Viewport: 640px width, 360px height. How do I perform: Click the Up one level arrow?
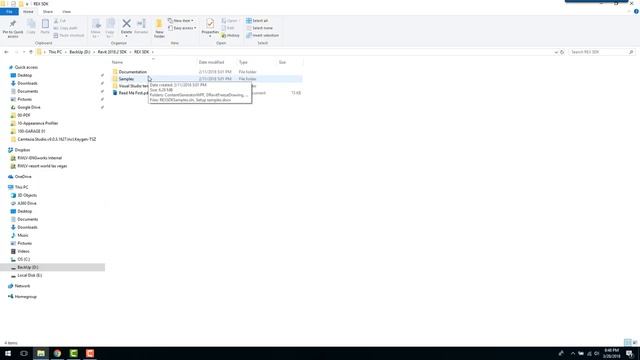click(x=31, y=52)
